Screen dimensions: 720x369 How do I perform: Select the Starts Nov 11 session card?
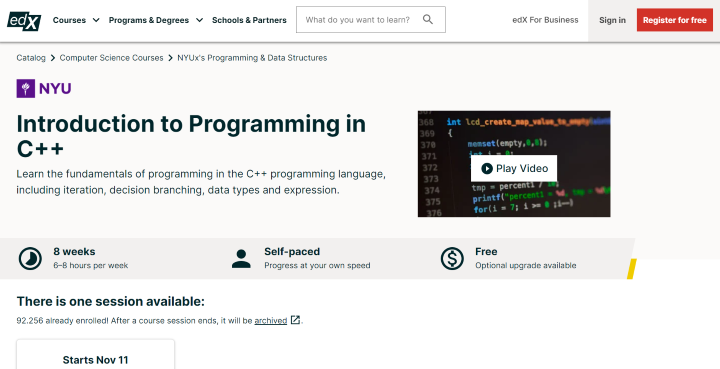96,354
